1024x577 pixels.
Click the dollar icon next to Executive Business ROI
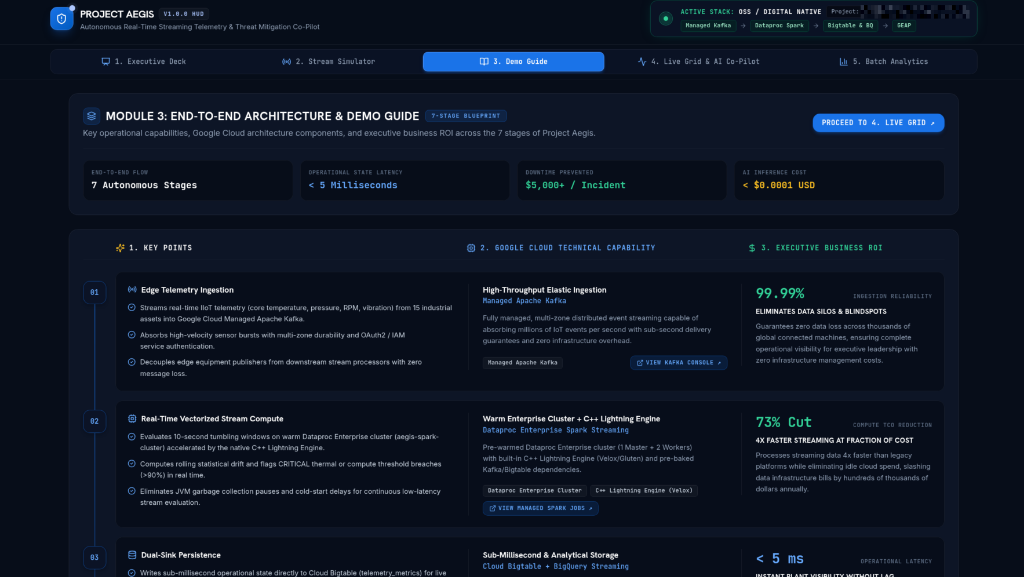tap(752, 248)
